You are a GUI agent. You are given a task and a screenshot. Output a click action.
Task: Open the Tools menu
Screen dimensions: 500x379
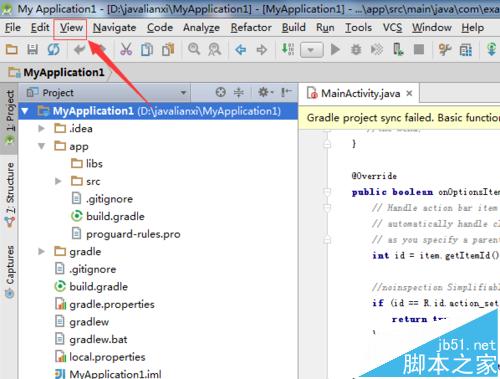(358, 28)
